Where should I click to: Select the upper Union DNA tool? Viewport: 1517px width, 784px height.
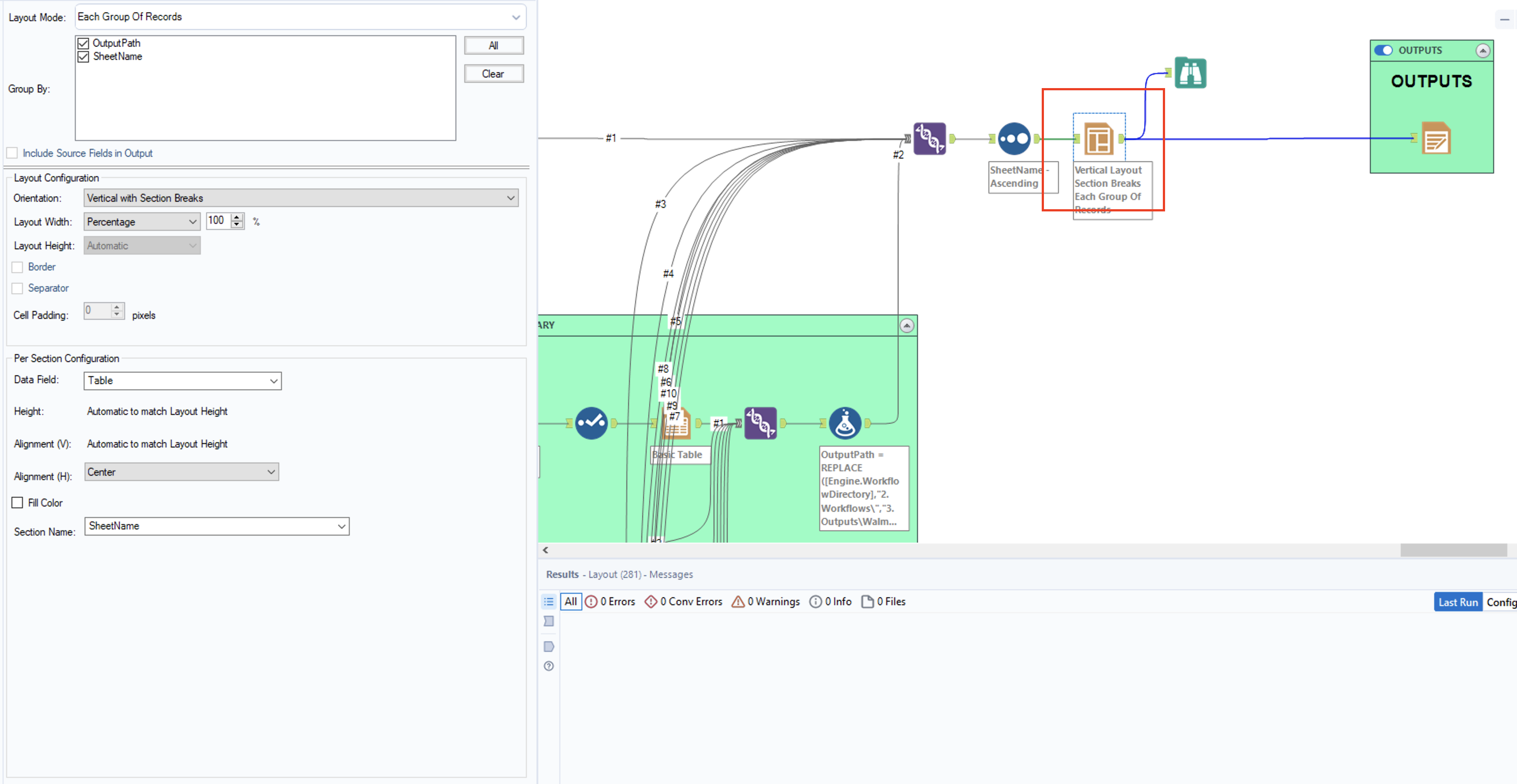coord(929,138)
